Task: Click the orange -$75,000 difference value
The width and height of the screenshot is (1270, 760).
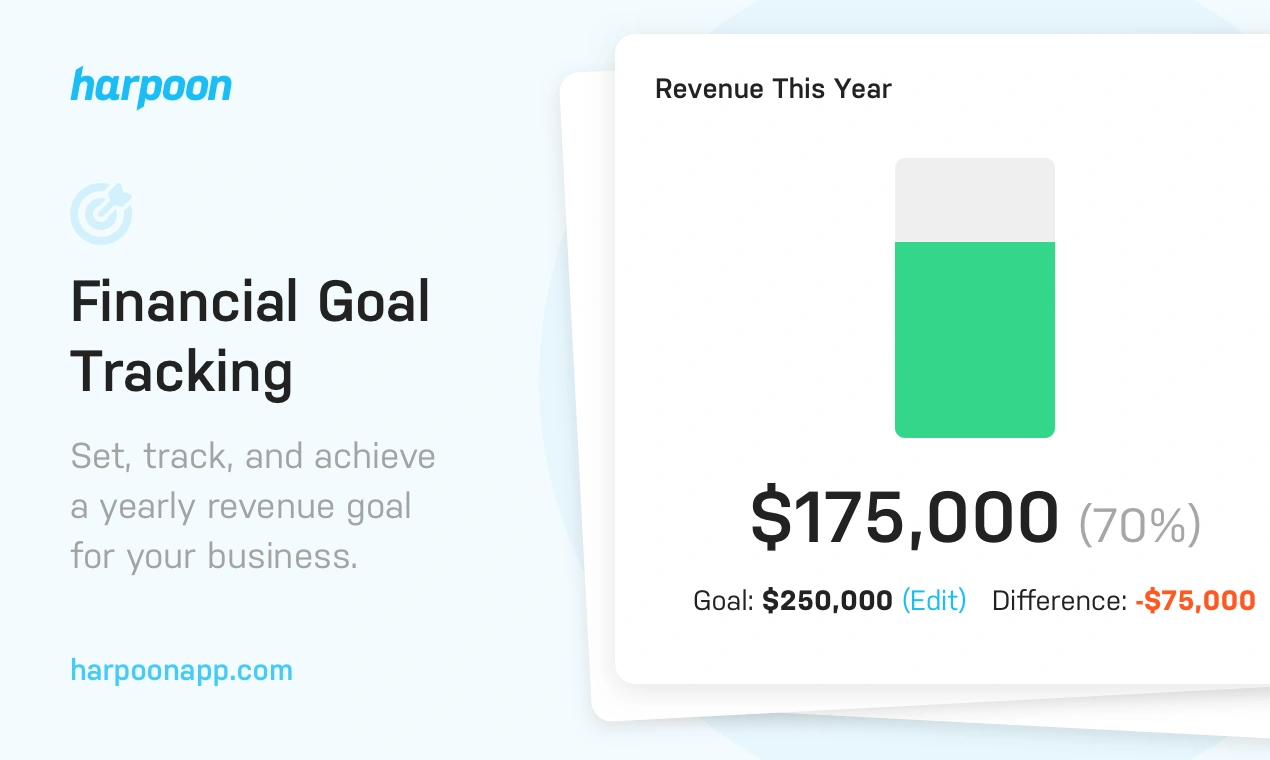Action: (1195, 601)
